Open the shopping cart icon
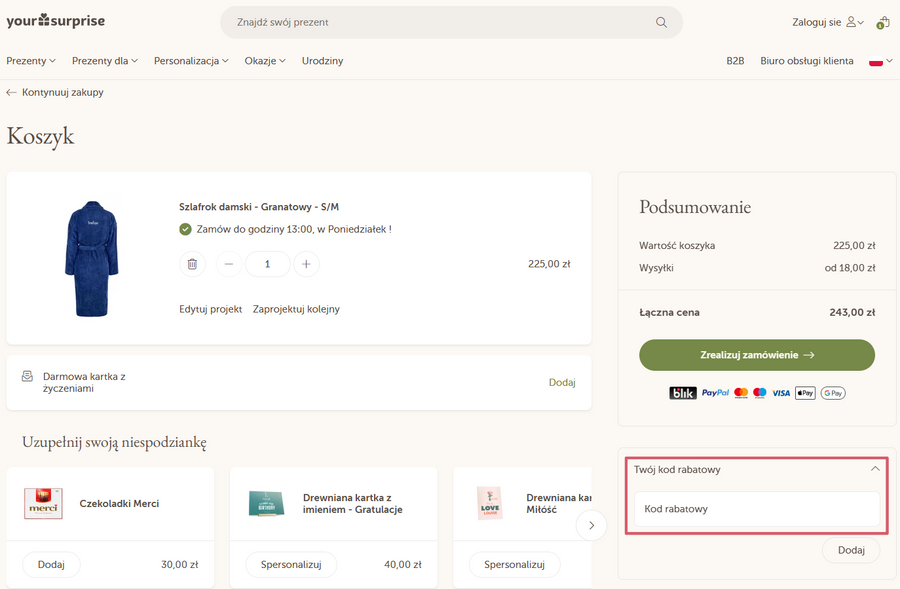 coord(882,22)
